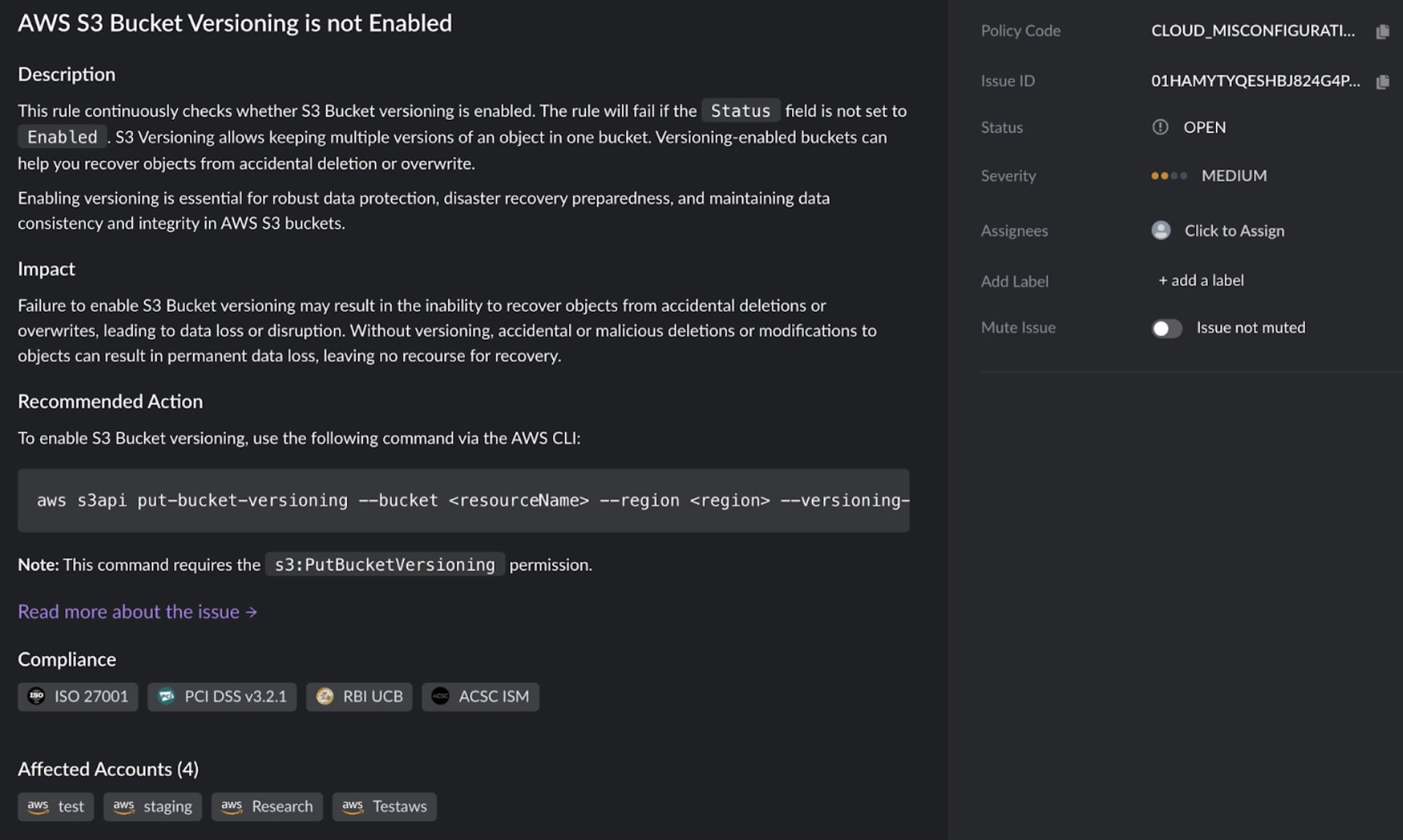
Task: Click to Assign an assignee
Action: click(x=1233, y=231)
